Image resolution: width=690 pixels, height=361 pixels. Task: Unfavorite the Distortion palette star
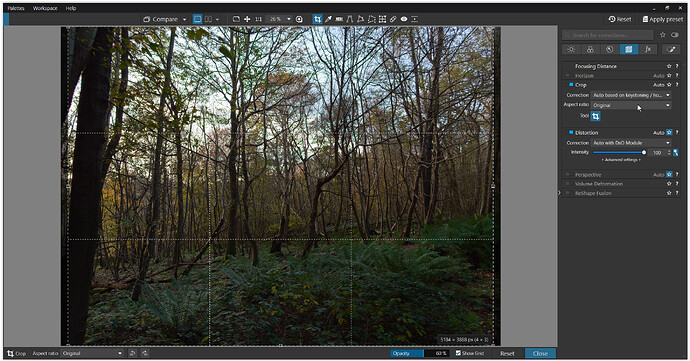point(669,132)
